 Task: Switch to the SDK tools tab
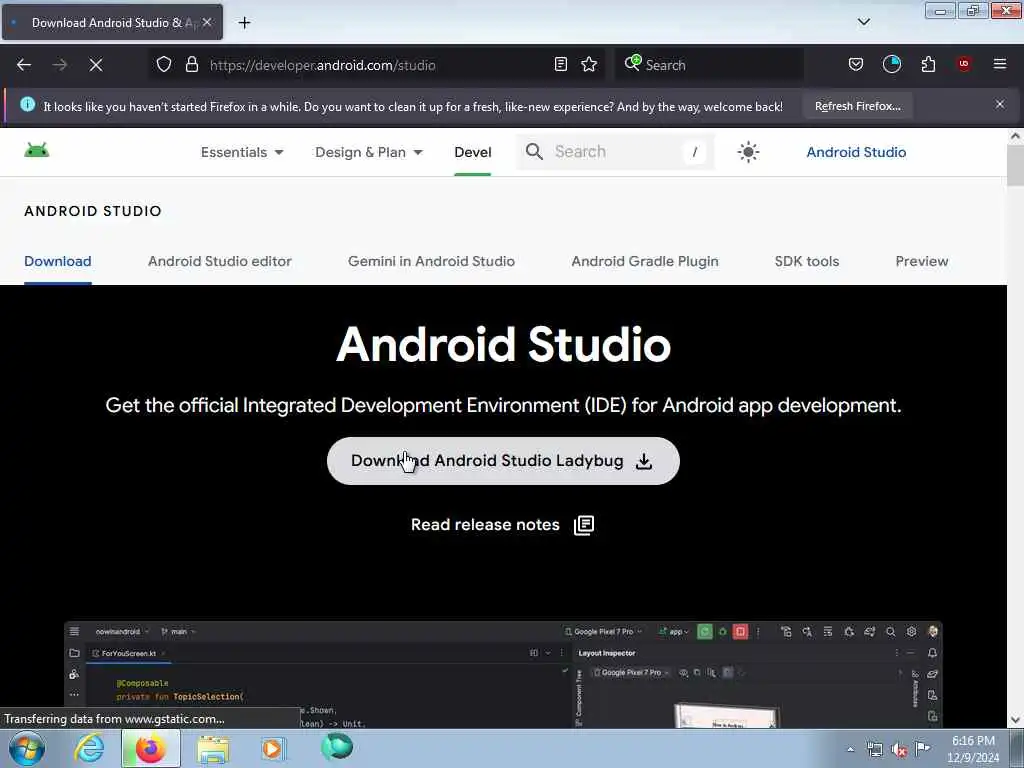[x=807, y=261]
